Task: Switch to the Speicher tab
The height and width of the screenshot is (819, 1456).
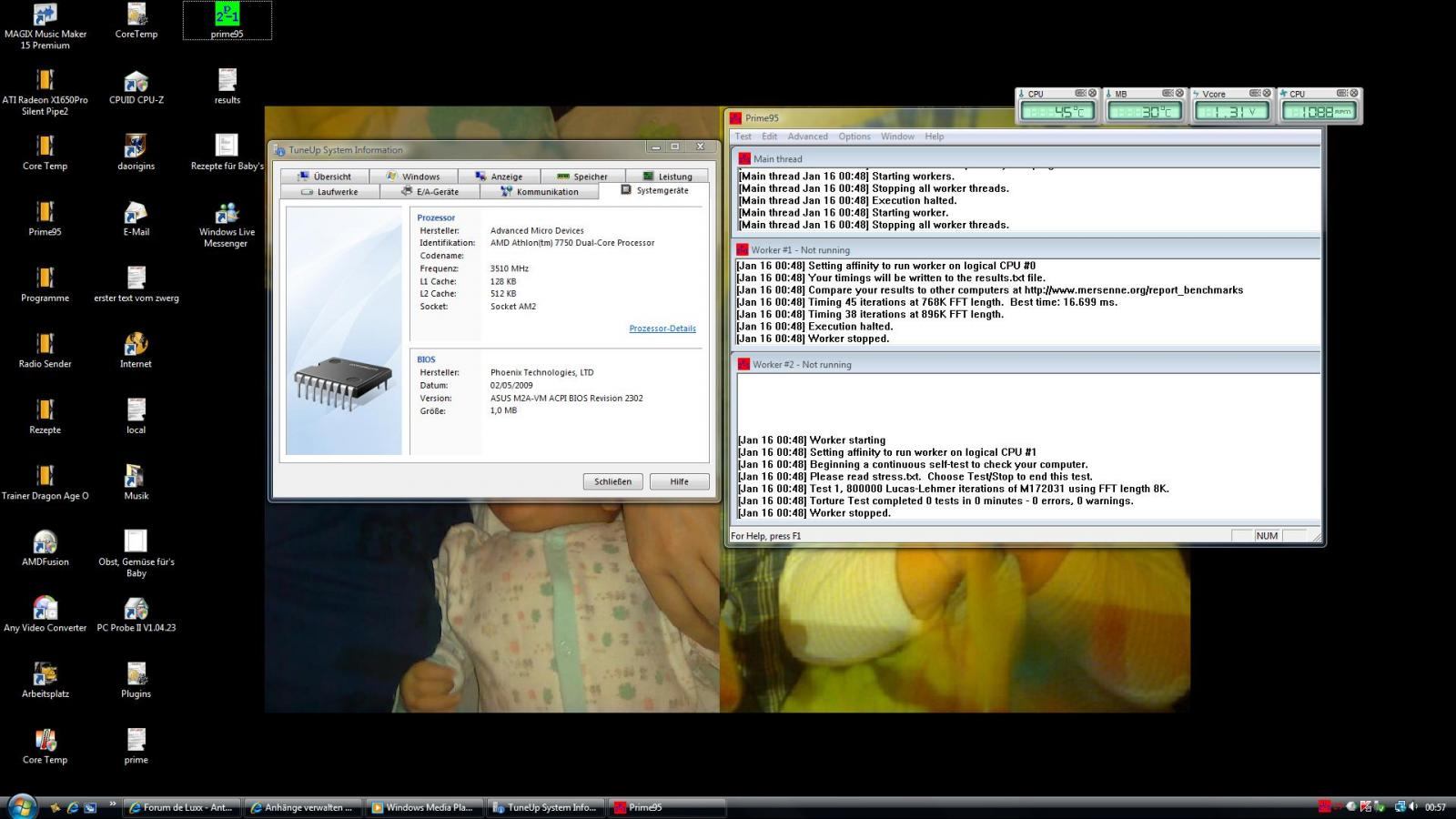Action: coord(582,177)
